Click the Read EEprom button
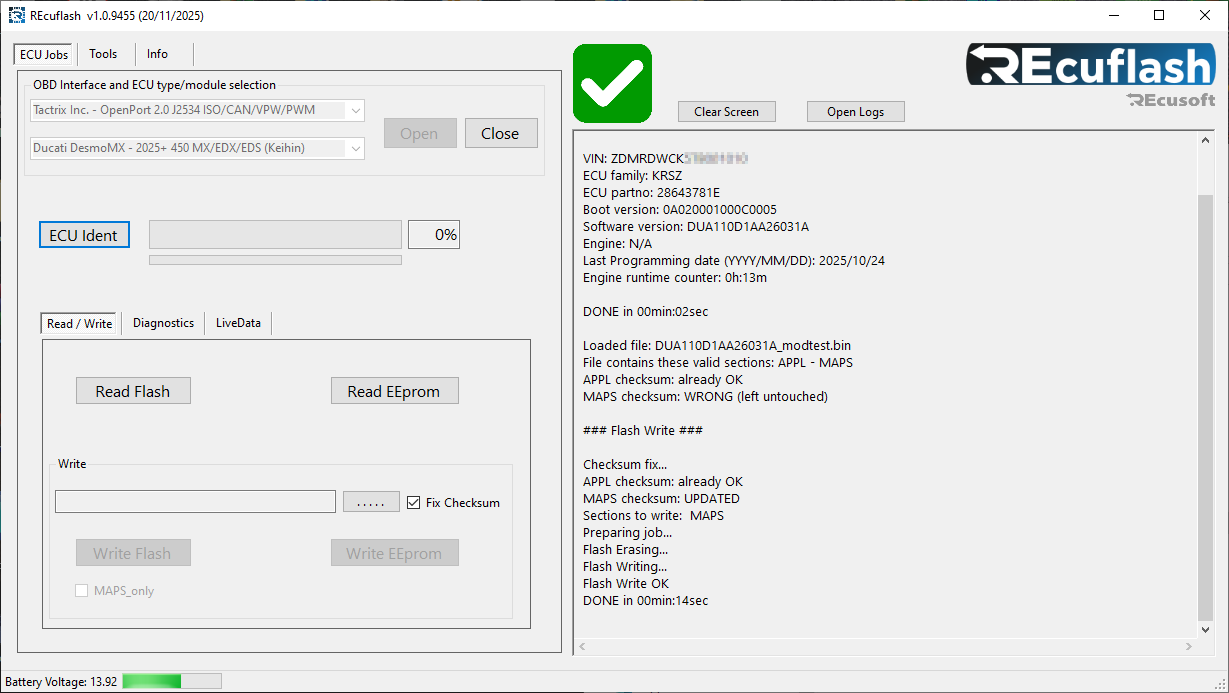Image resolution: width=1229 pixels, height=693 pixels. (x=394, y=391)
